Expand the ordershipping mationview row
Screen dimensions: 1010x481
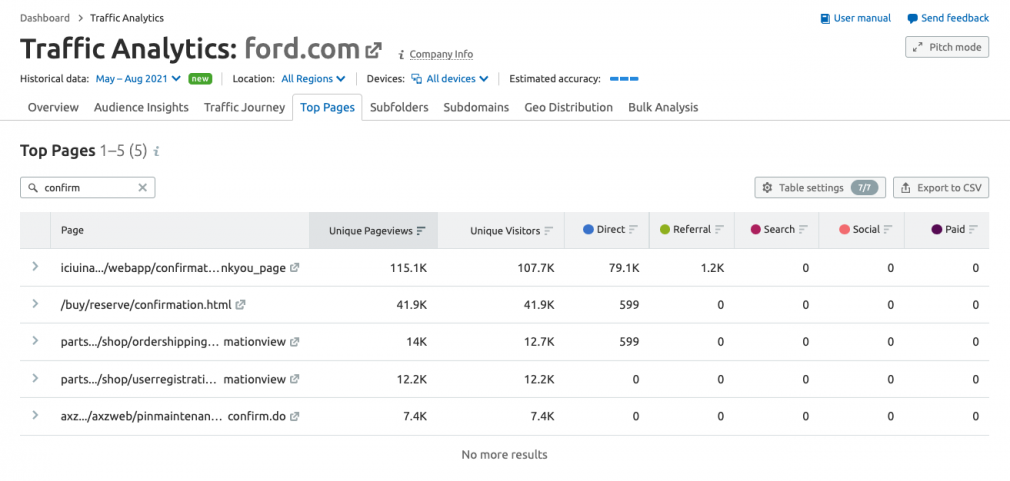(35, 341)
